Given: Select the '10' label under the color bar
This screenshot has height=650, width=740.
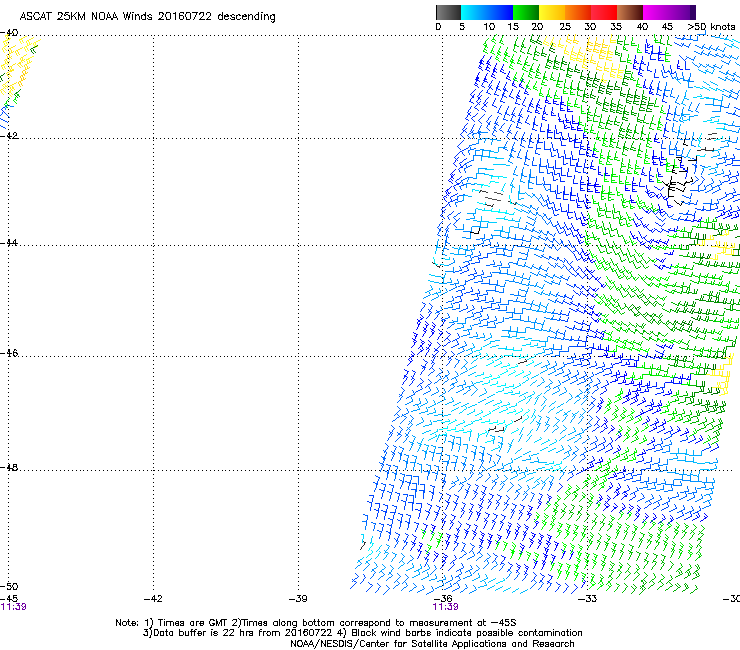Looking at the screenshot, I should [489, 27].
